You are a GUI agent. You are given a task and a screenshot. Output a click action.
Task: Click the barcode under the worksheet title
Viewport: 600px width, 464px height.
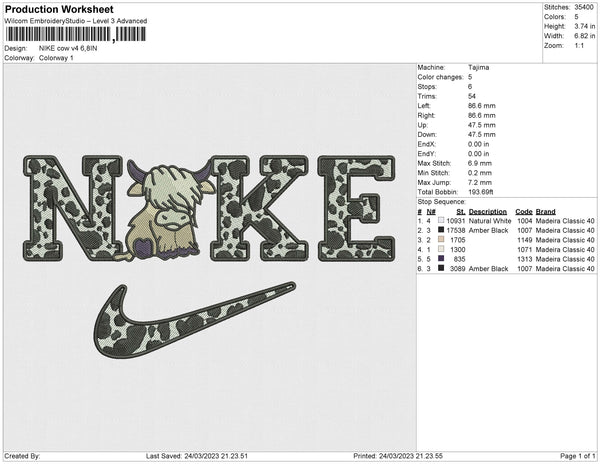[x=75, y=34]
